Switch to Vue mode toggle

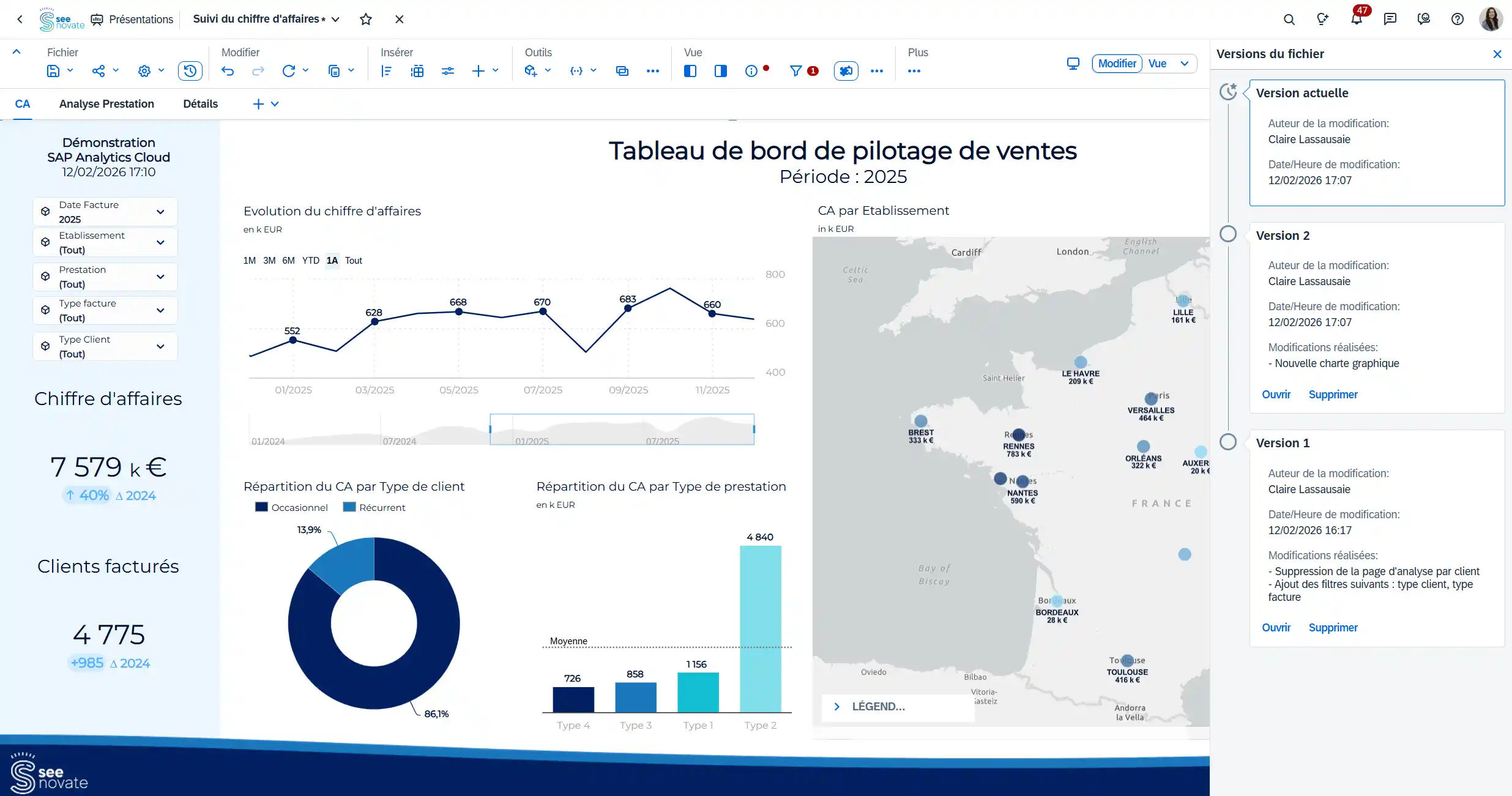1157,64
